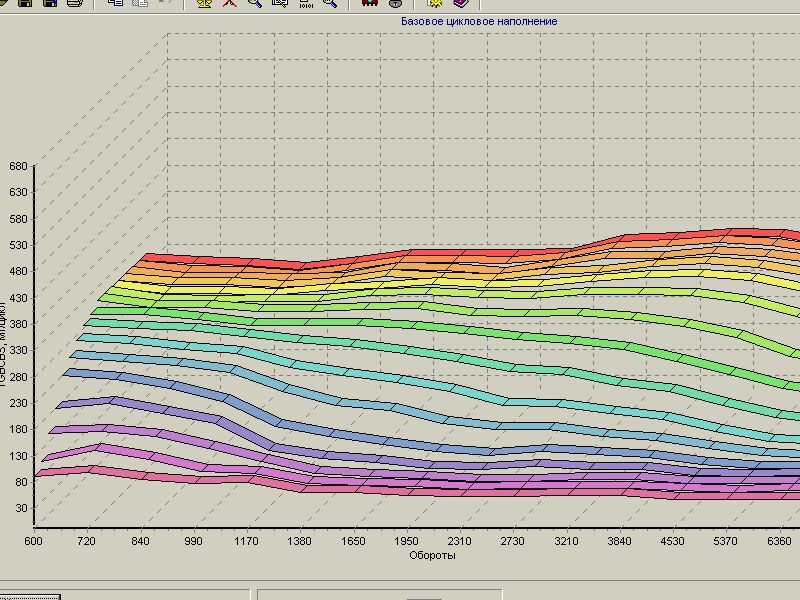
Task: Click the second floppy disk save-as icon
Action: (49, 3)
